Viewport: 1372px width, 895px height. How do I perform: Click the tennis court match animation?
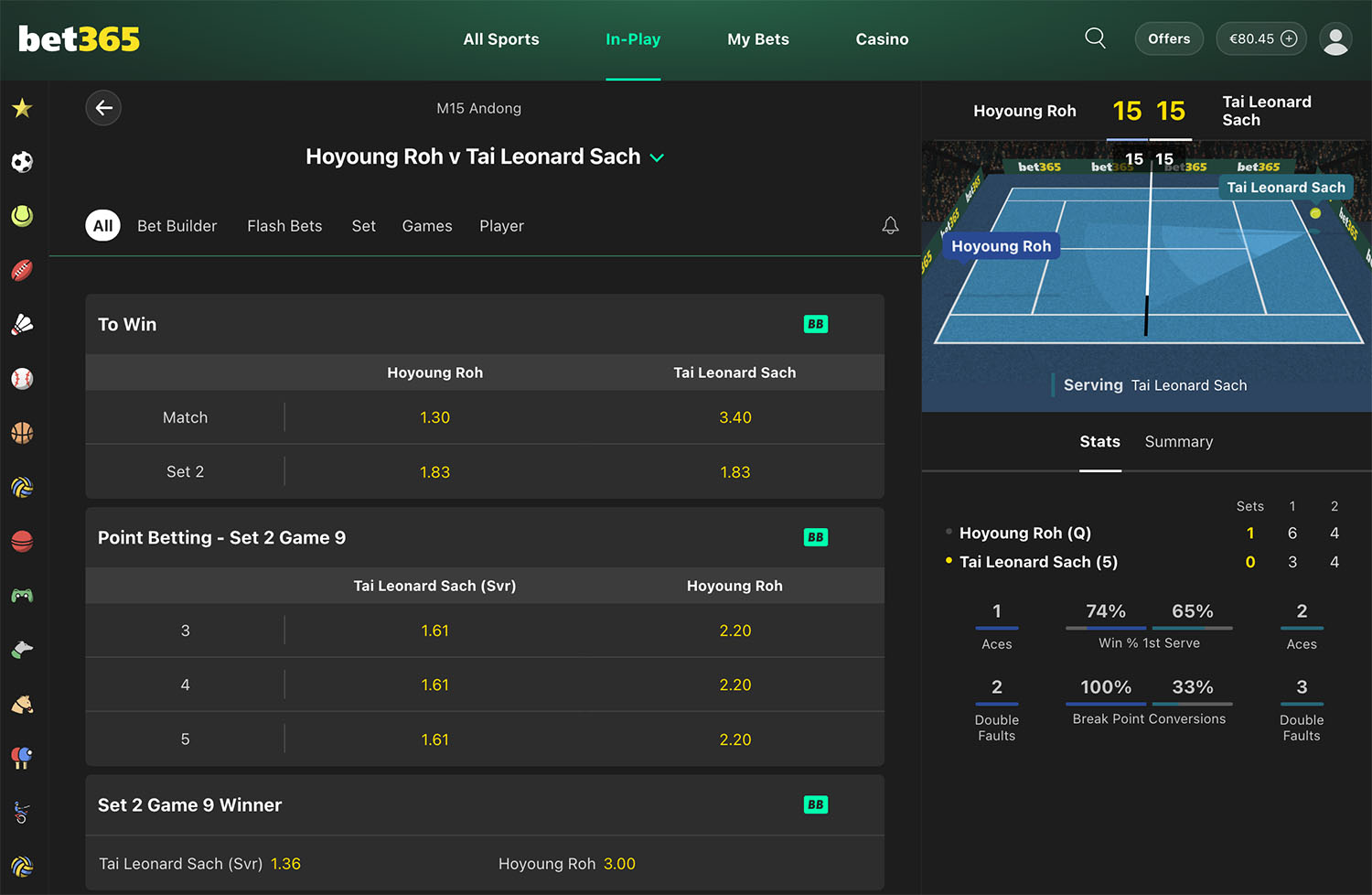1147,275
